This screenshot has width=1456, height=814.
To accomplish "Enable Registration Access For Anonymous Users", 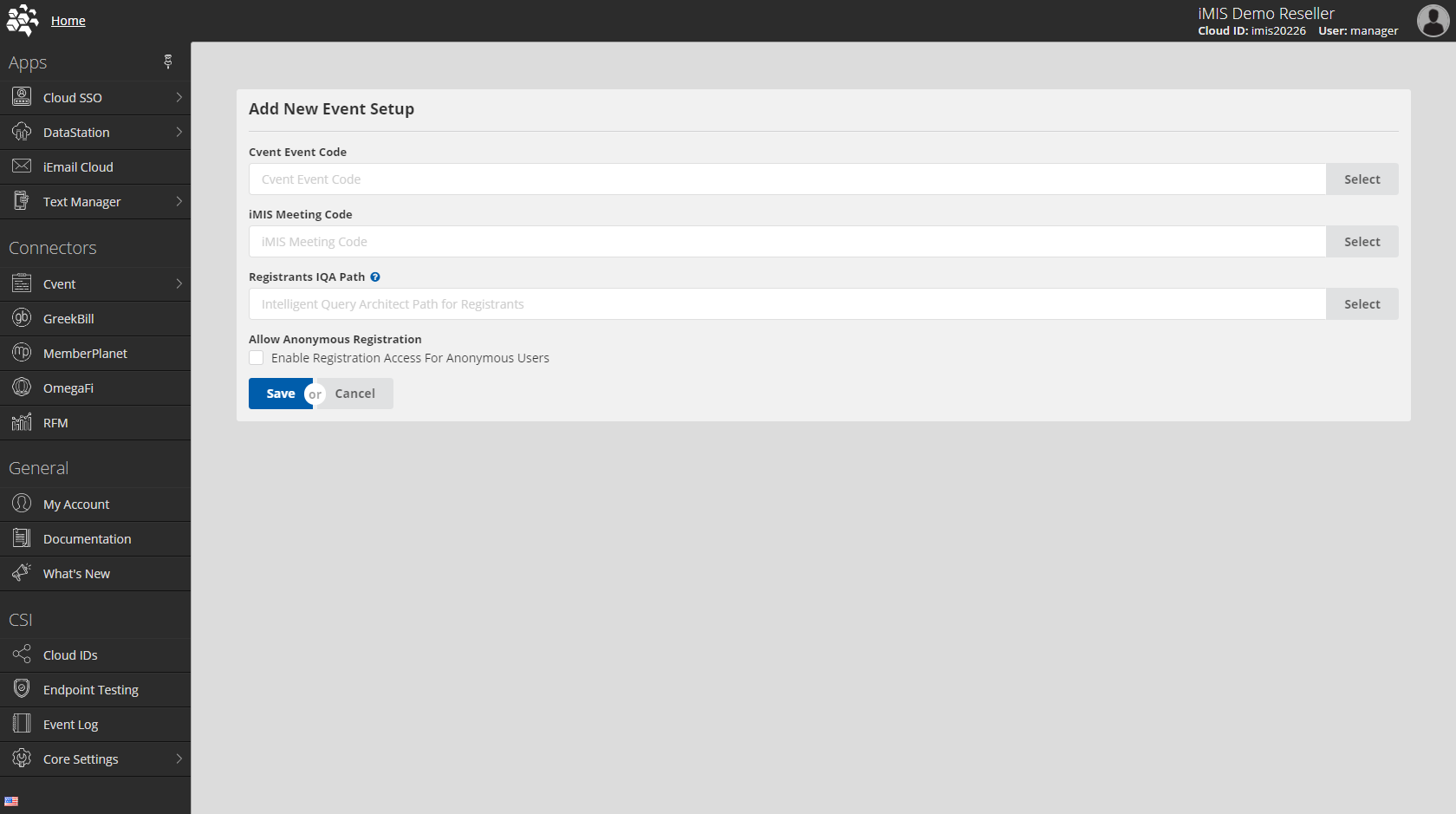I will (256, 357).
